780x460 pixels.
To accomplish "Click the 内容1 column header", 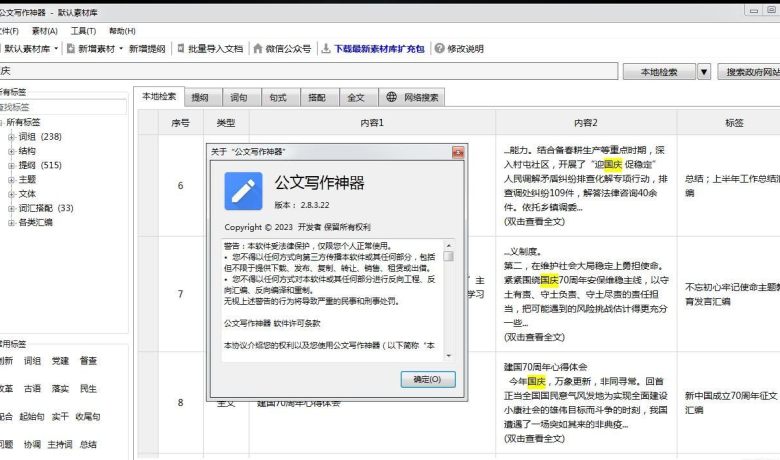I will coord(372,122).
